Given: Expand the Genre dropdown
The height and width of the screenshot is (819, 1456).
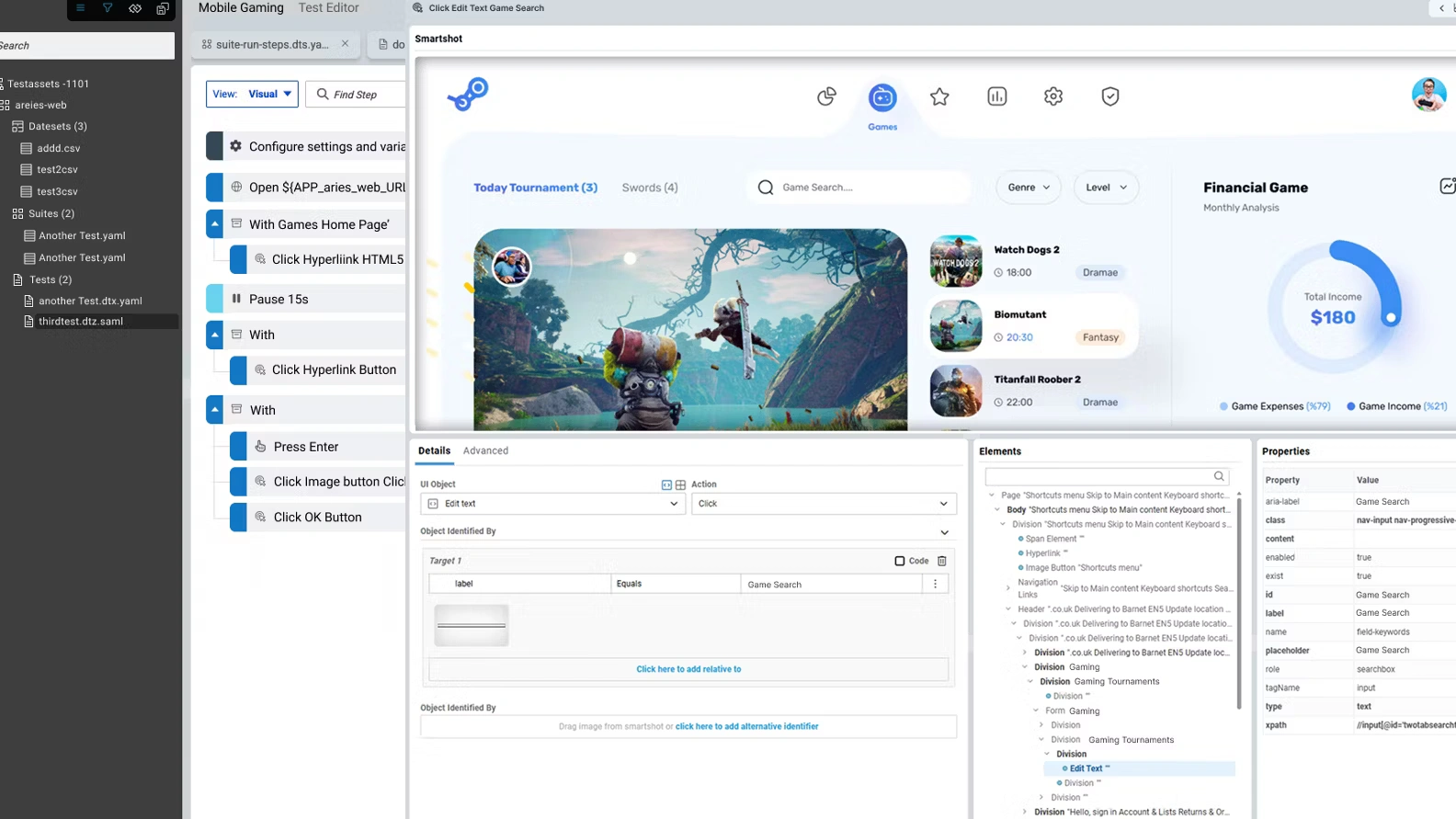Looking at the screenshot, I should coord(1029,188).
